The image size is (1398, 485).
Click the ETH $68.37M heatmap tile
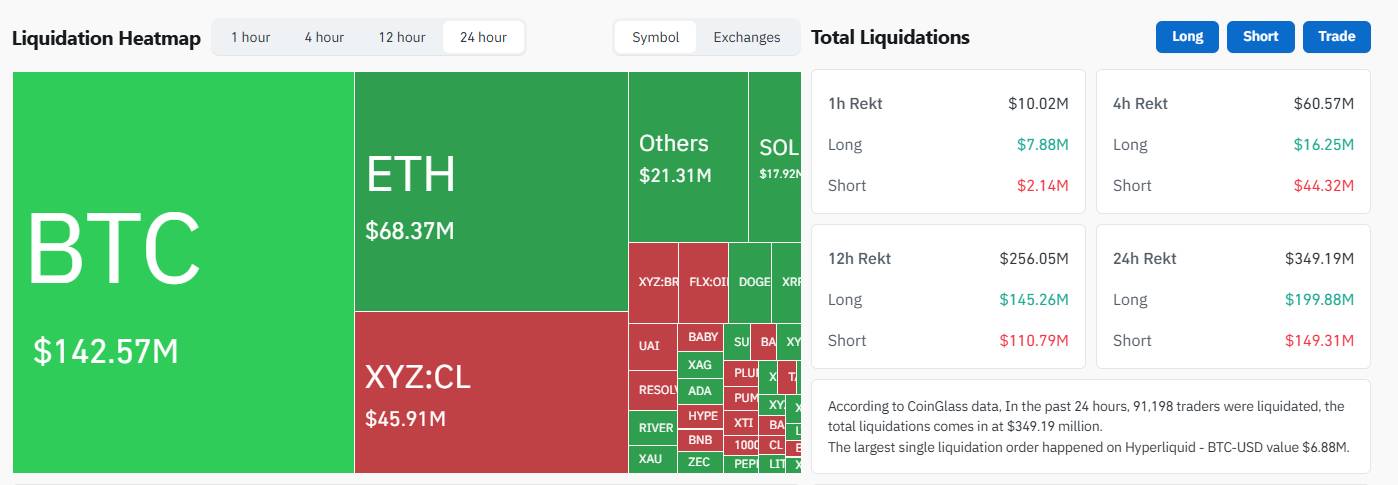(491, 191)
